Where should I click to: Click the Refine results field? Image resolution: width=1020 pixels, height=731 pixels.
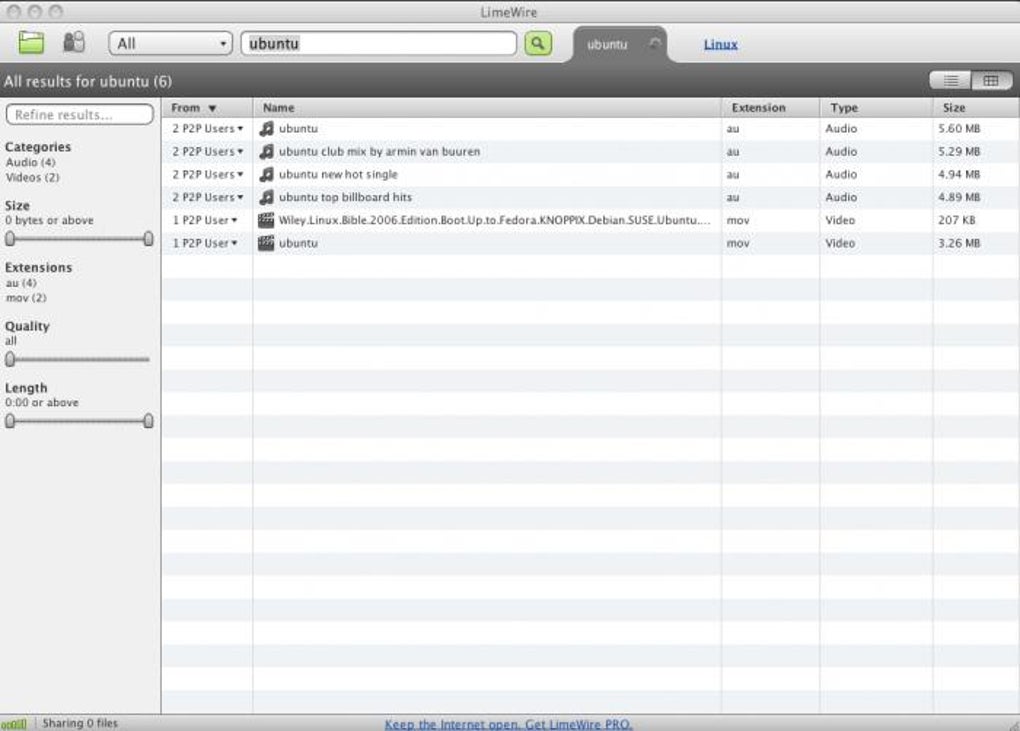[x=79, y=114]
